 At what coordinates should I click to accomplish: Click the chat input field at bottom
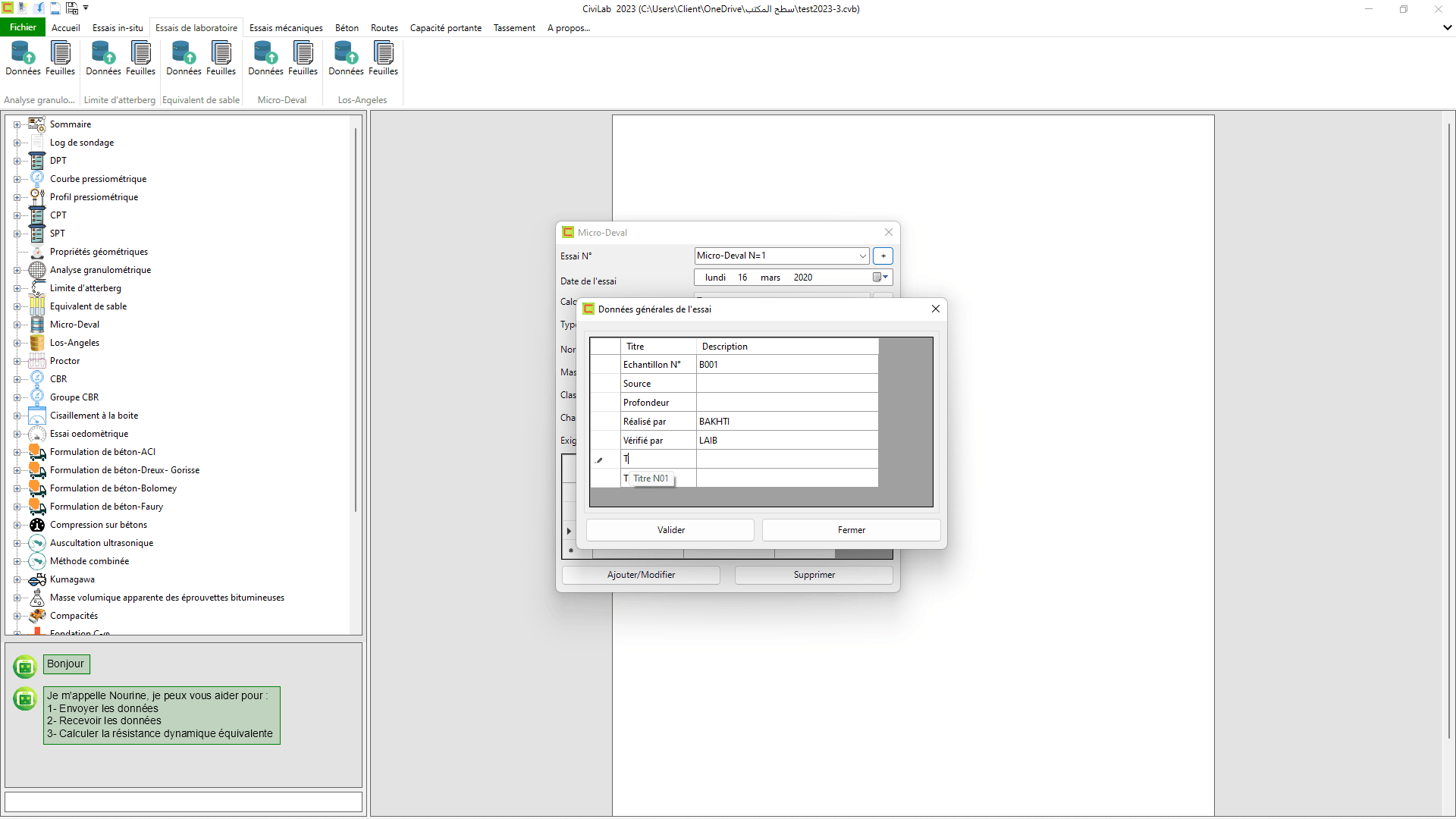pos(184,802)
